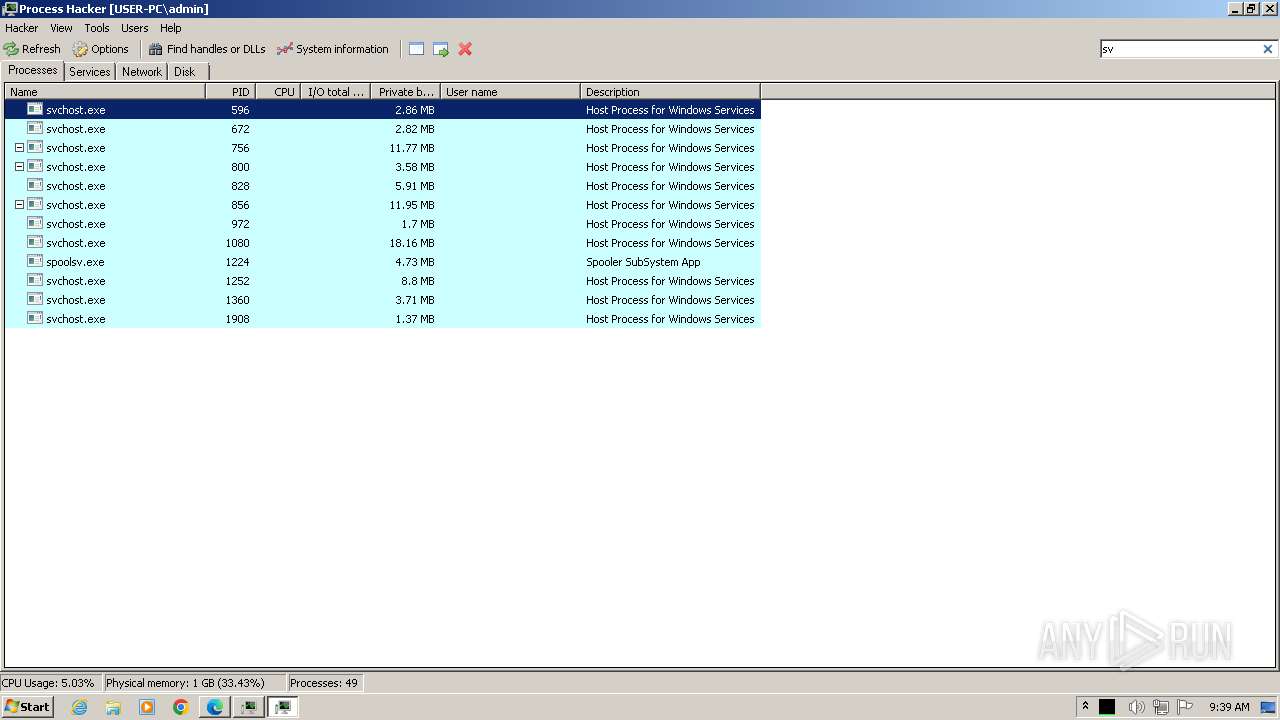Open the Windows Start menu
Viewport: 1280px width, 720px height.
point(27,707)
